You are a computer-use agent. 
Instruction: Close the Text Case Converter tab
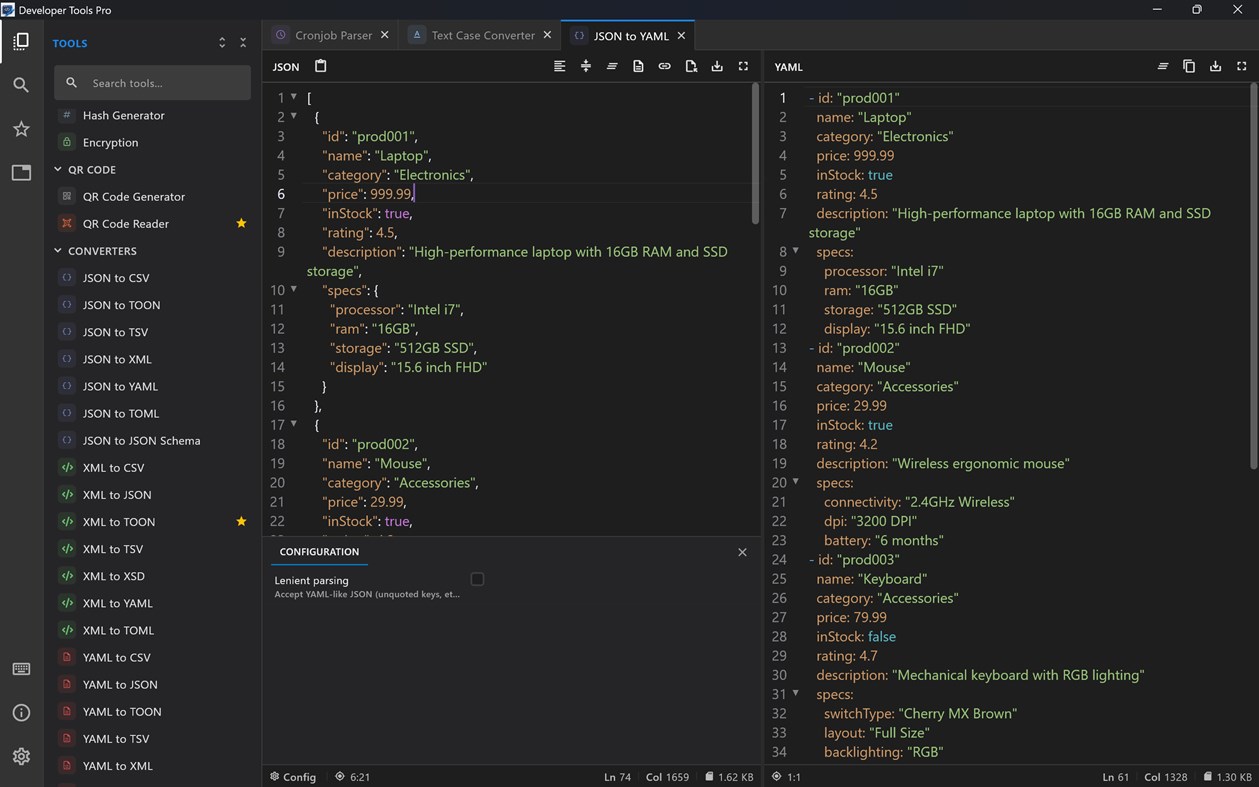tap(547, 35)
